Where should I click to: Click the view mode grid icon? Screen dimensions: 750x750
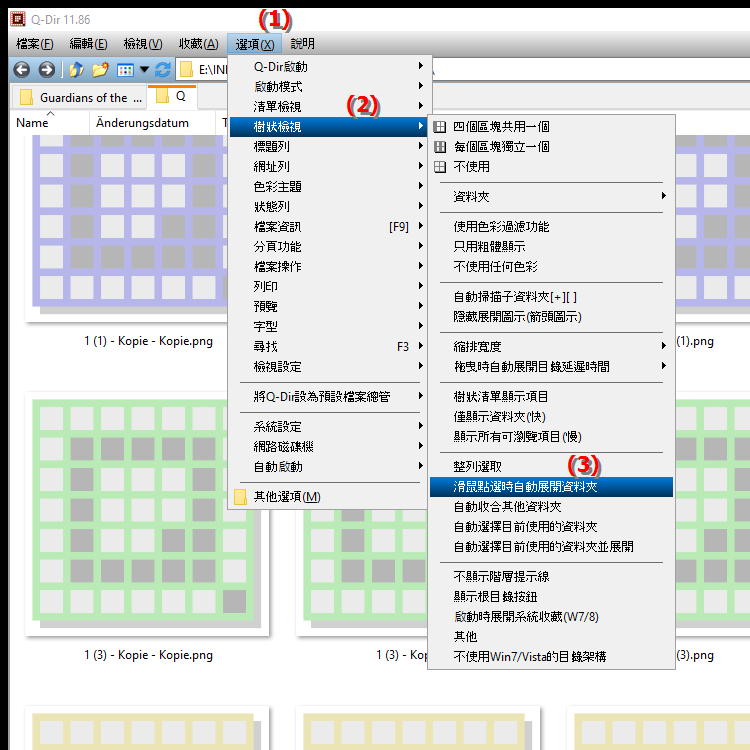(125, 70)
